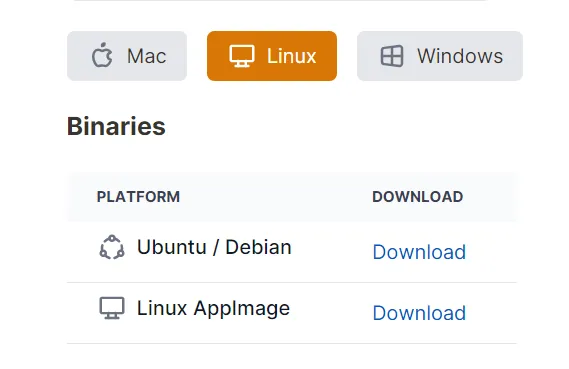Click the monitor icon beside Linux AppImage

tap(112, 308)
